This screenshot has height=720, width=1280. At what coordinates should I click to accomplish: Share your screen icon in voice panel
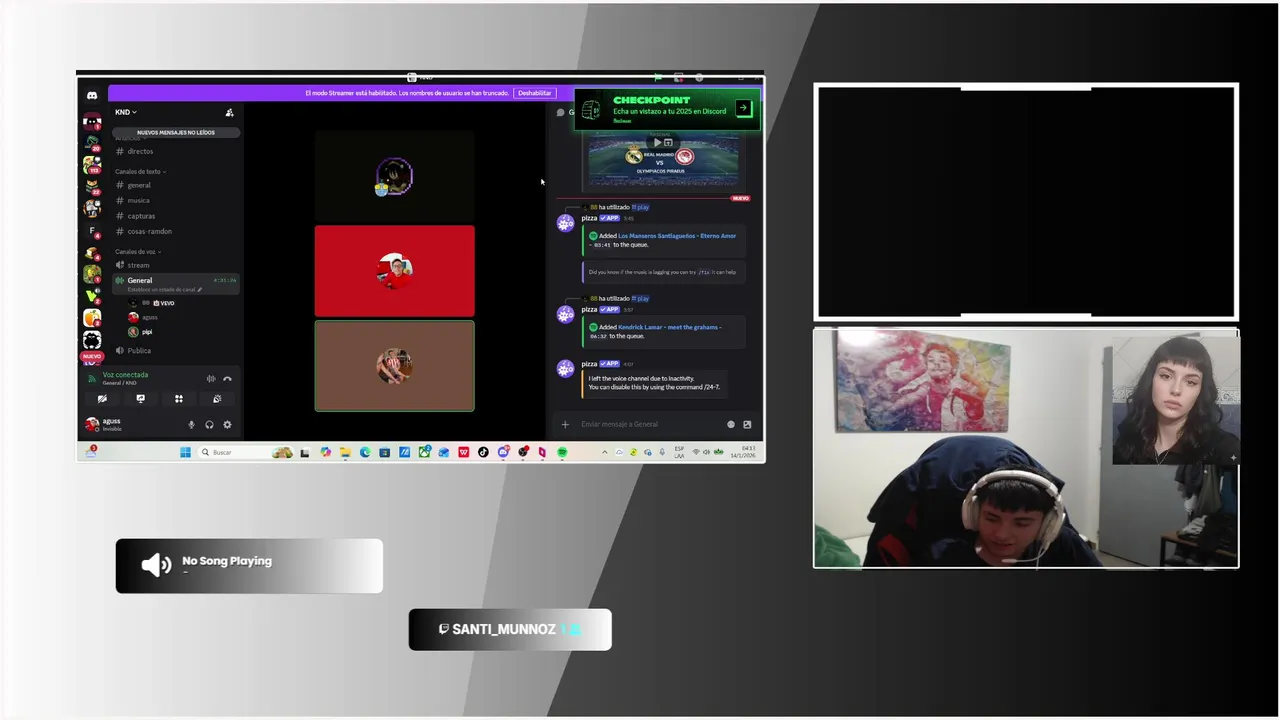click(x=140, y=398)
